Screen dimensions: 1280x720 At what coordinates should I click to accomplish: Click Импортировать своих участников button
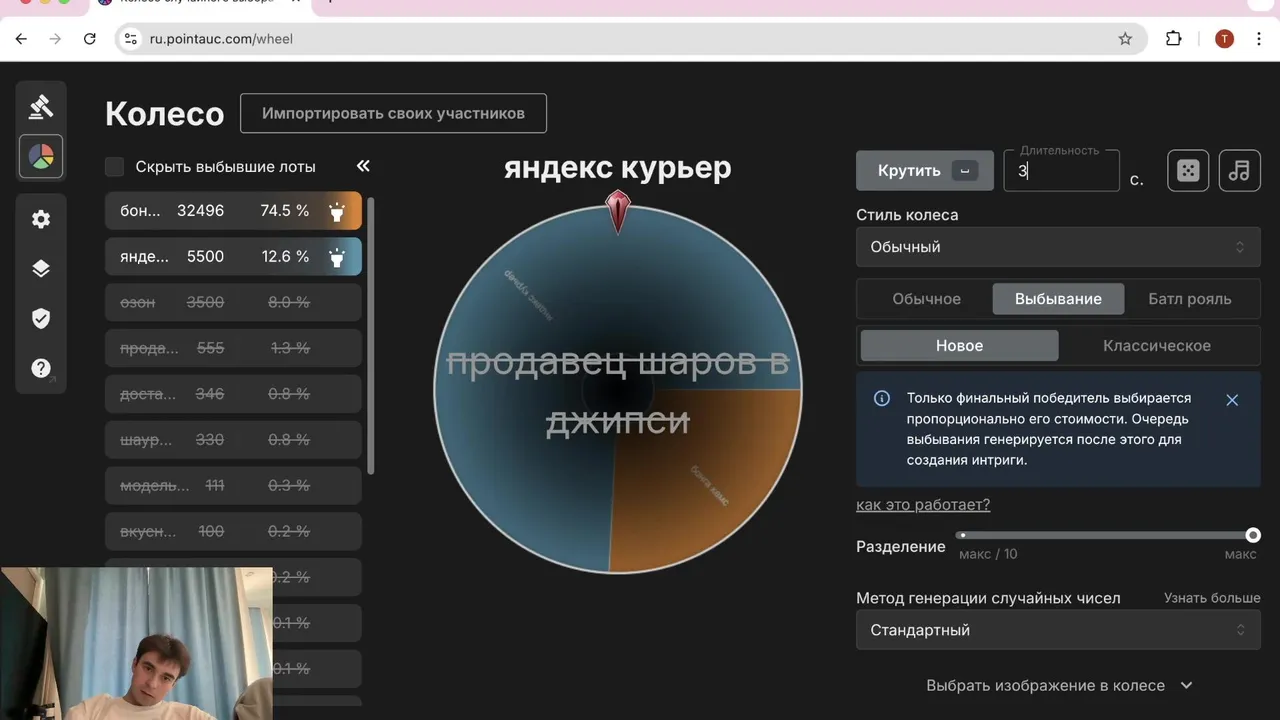393,113
